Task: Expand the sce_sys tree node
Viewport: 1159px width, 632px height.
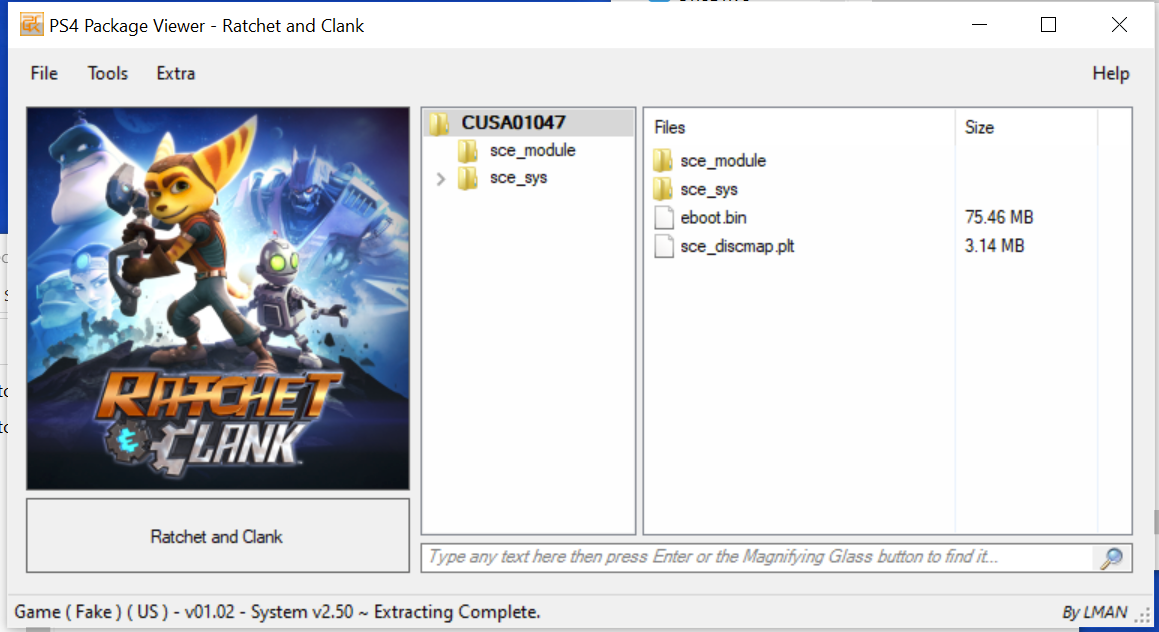Action: pyautogui.click(x=441, y=179)
